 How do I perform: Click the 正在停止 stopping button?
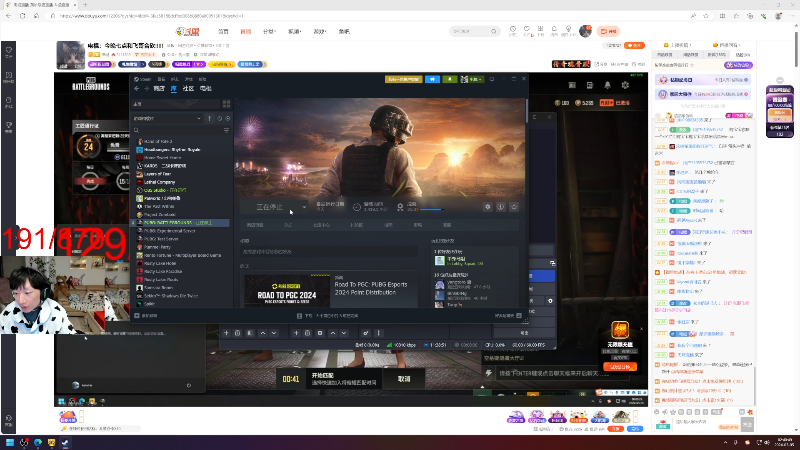coord(270,207)
